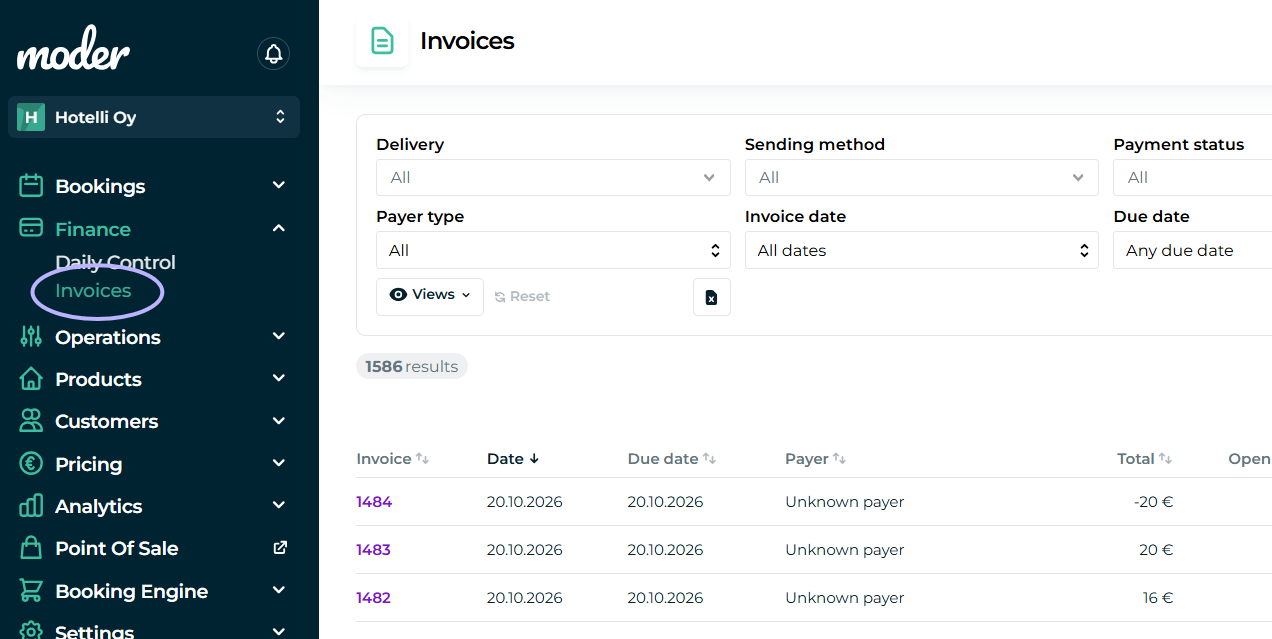Open the Payer type dropdown
Viewport: 1272px width, 639px height.
tap(553, 250)
